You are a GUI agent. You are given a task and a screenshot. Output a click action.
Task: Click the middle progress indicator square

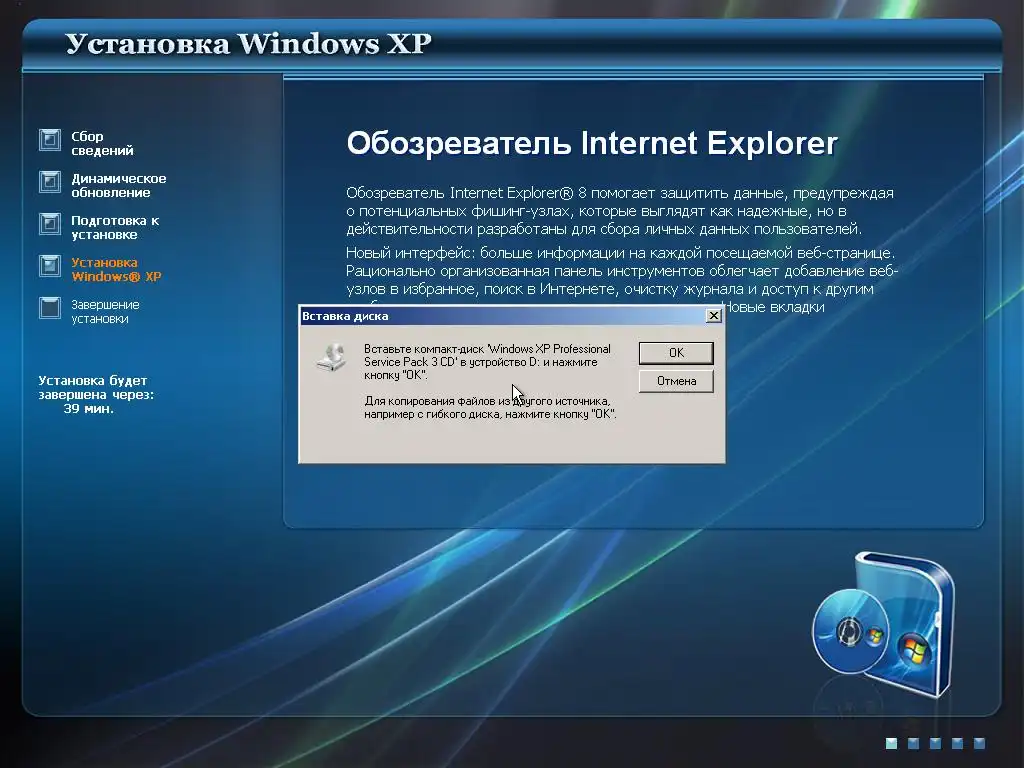[x=935, y=743]
